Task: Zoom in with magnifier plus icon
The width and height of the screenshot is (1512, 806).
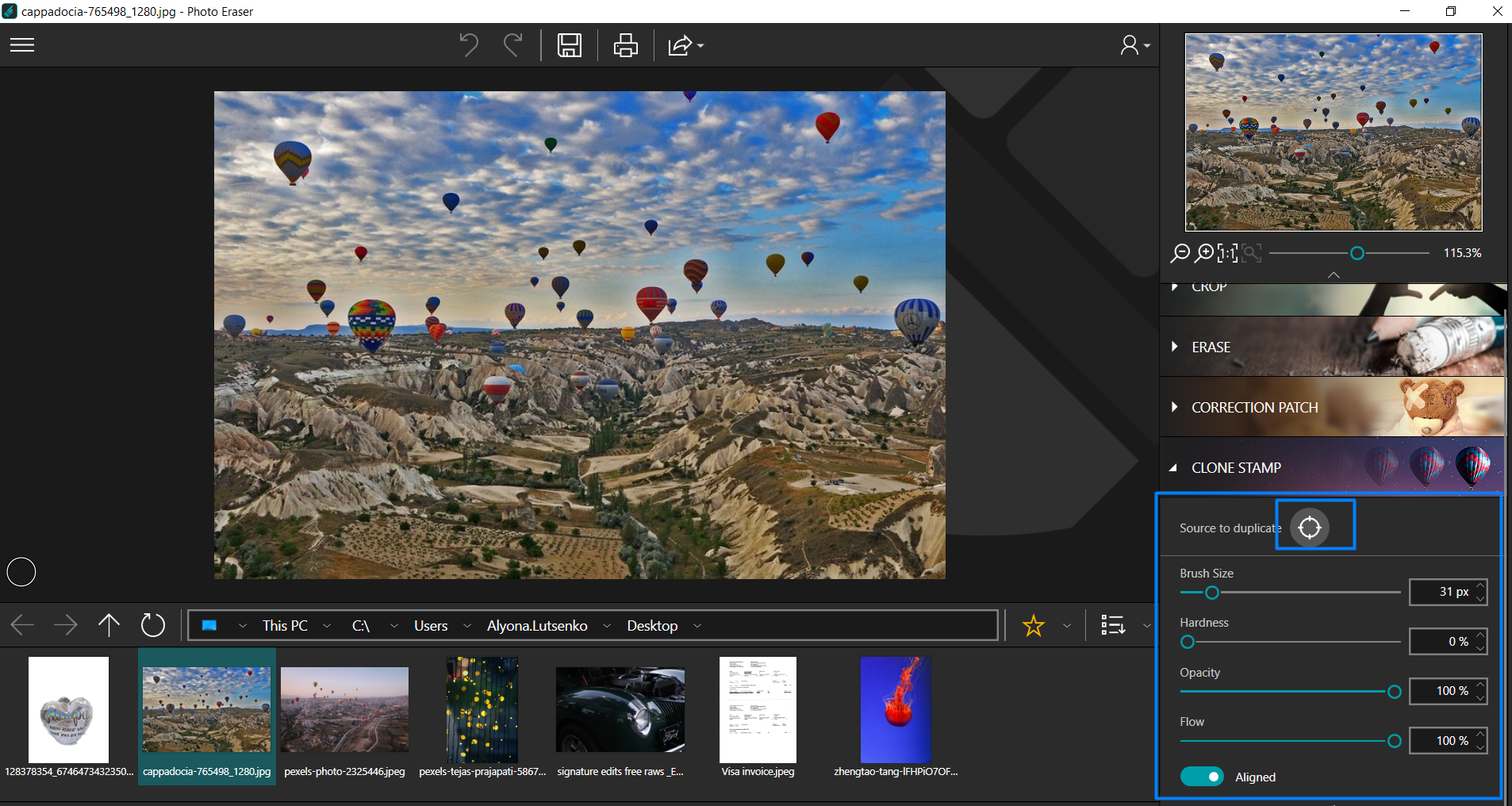Action: [1204, 253]
